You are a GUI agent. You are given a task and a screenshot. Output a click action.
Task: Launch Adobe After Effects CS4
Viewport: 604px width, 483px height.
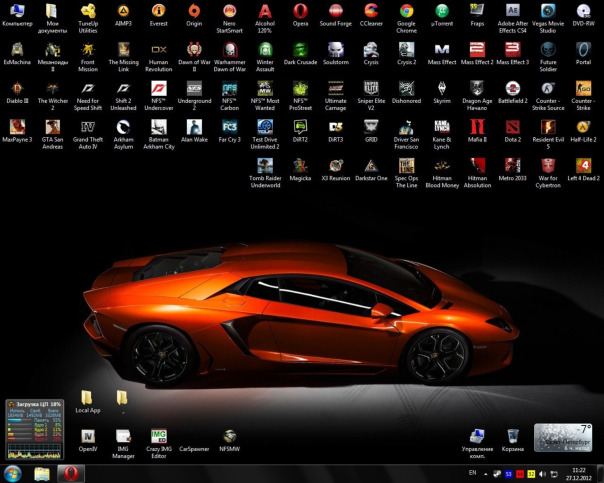(x=512, y=11)
